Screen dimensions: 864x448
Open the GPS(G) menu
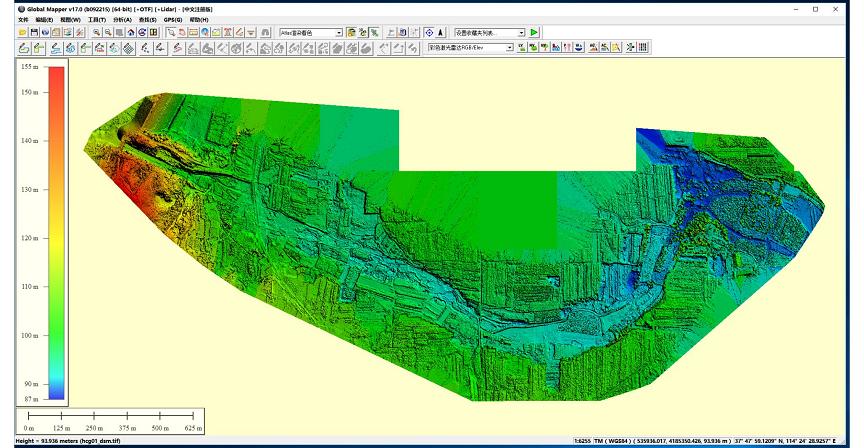point(173,20)
